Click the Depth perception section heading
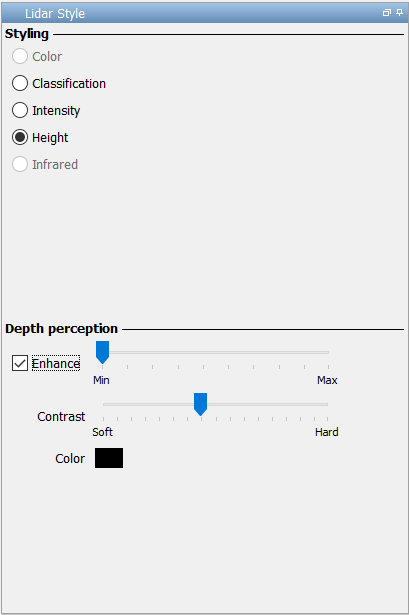Image resolution: width=409 pixels, height=615 pixels. (x=62, y=328)
